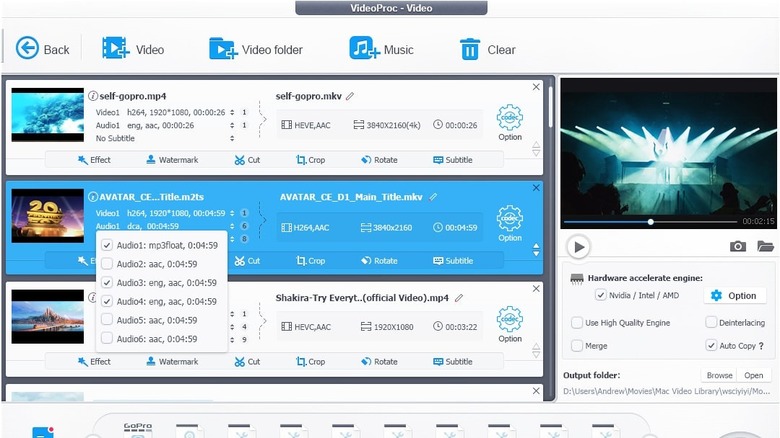Clear the list with the trash icon
Screen dimensions: 780x438
pyautogui.click(x=469, y=49)
